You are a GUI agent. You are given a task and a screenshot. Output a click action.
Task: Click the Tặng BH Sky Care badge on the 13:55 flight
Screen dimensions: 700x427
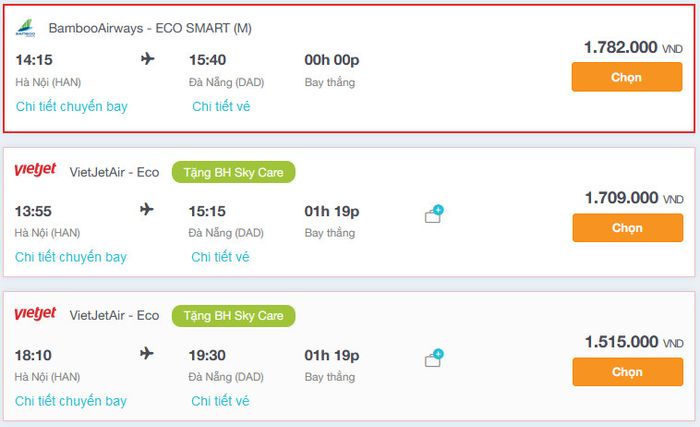tap(233, 172)
